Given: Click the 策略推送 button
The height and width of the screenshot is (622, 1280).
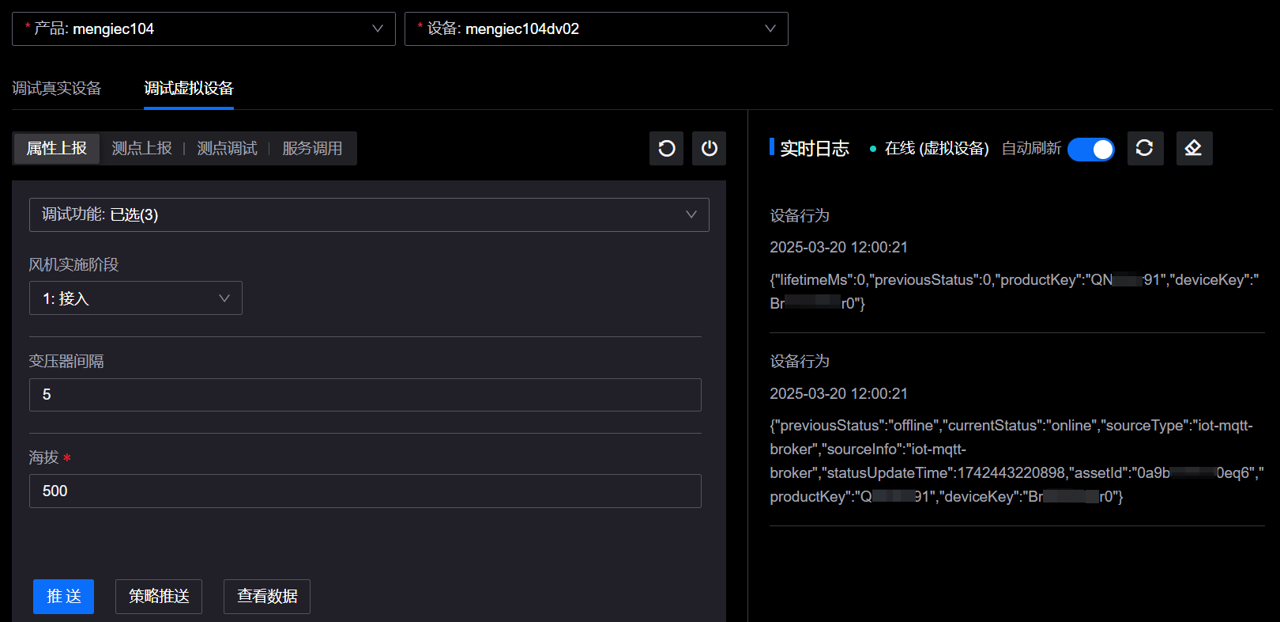Looking at the screenshot, I should 158,596.
